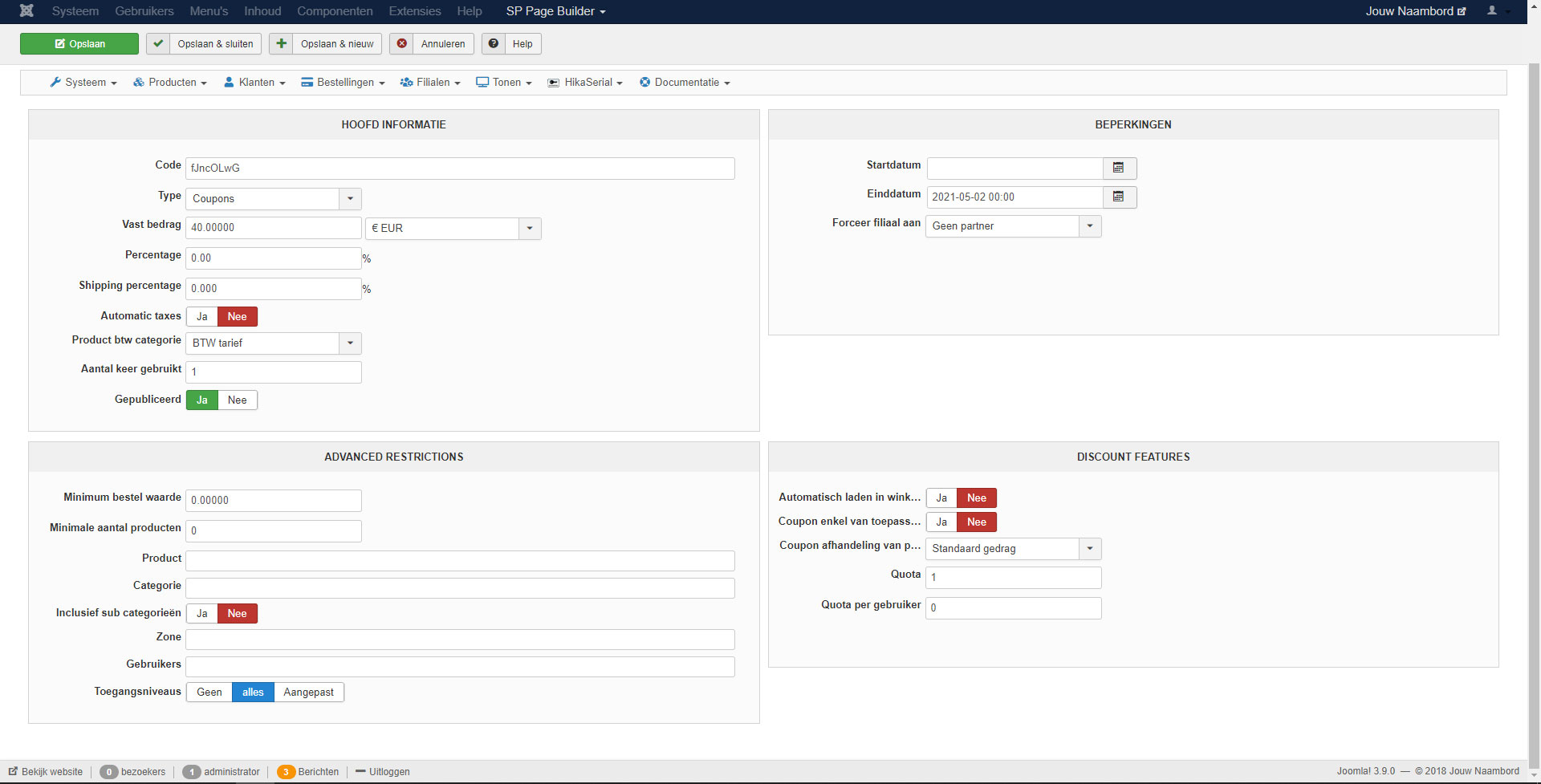
Task: Click the Joomla logo icon
Action: point(26,11)
